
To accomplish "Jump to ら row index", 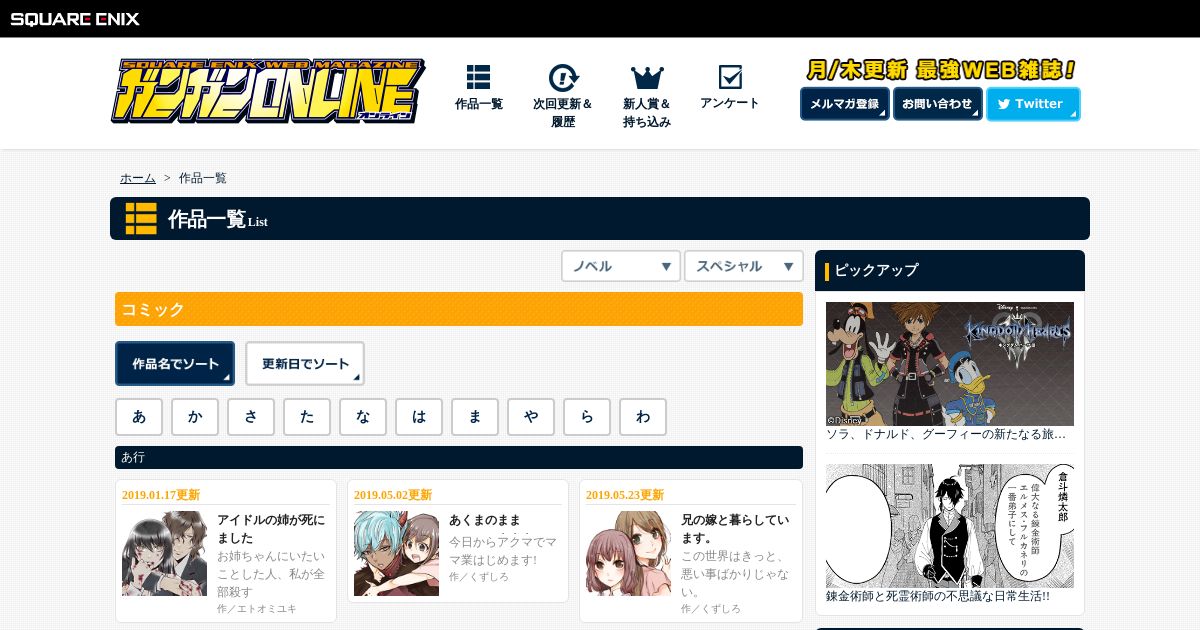I will point(587,417).
